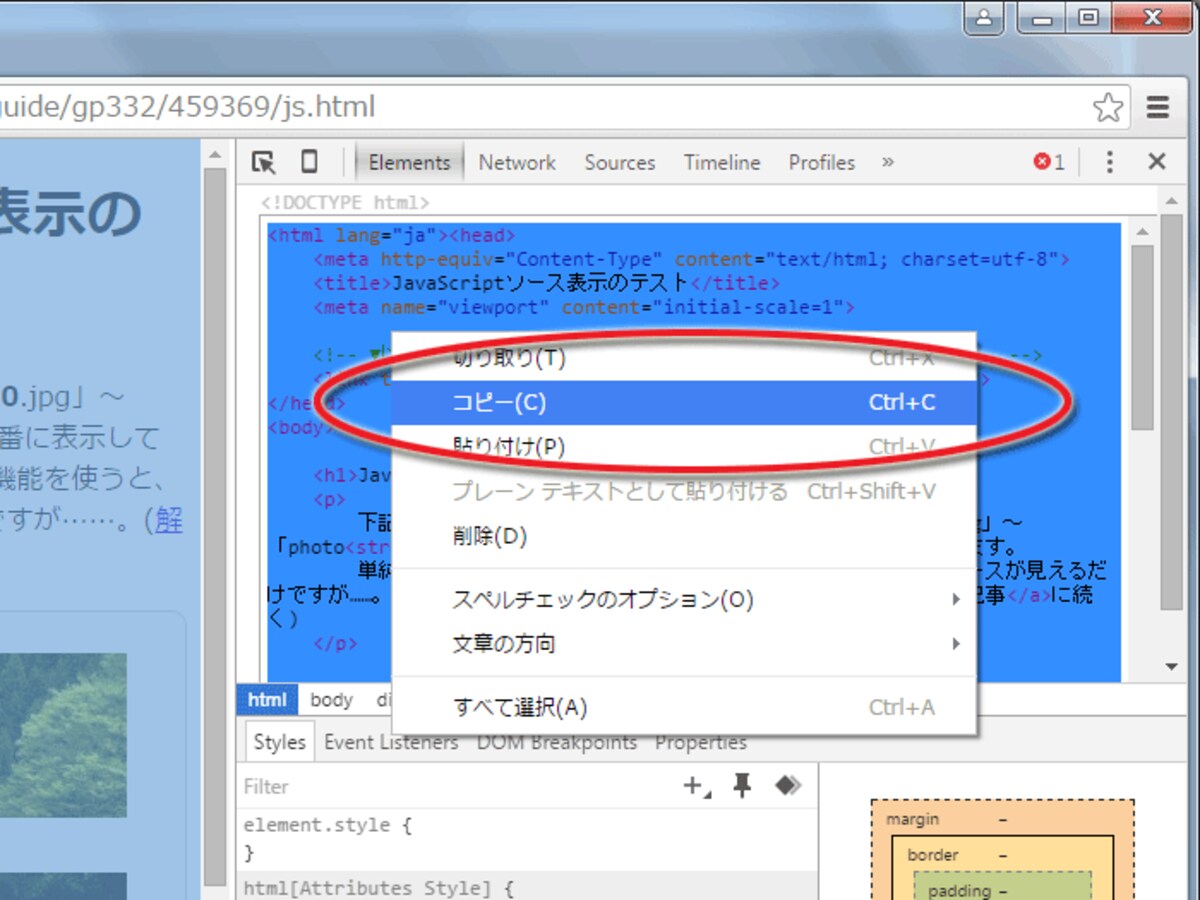The image size is (1200, 900).
Task: Choose 切り取り(T) in context menu
Action: click(x=684, y=358)
